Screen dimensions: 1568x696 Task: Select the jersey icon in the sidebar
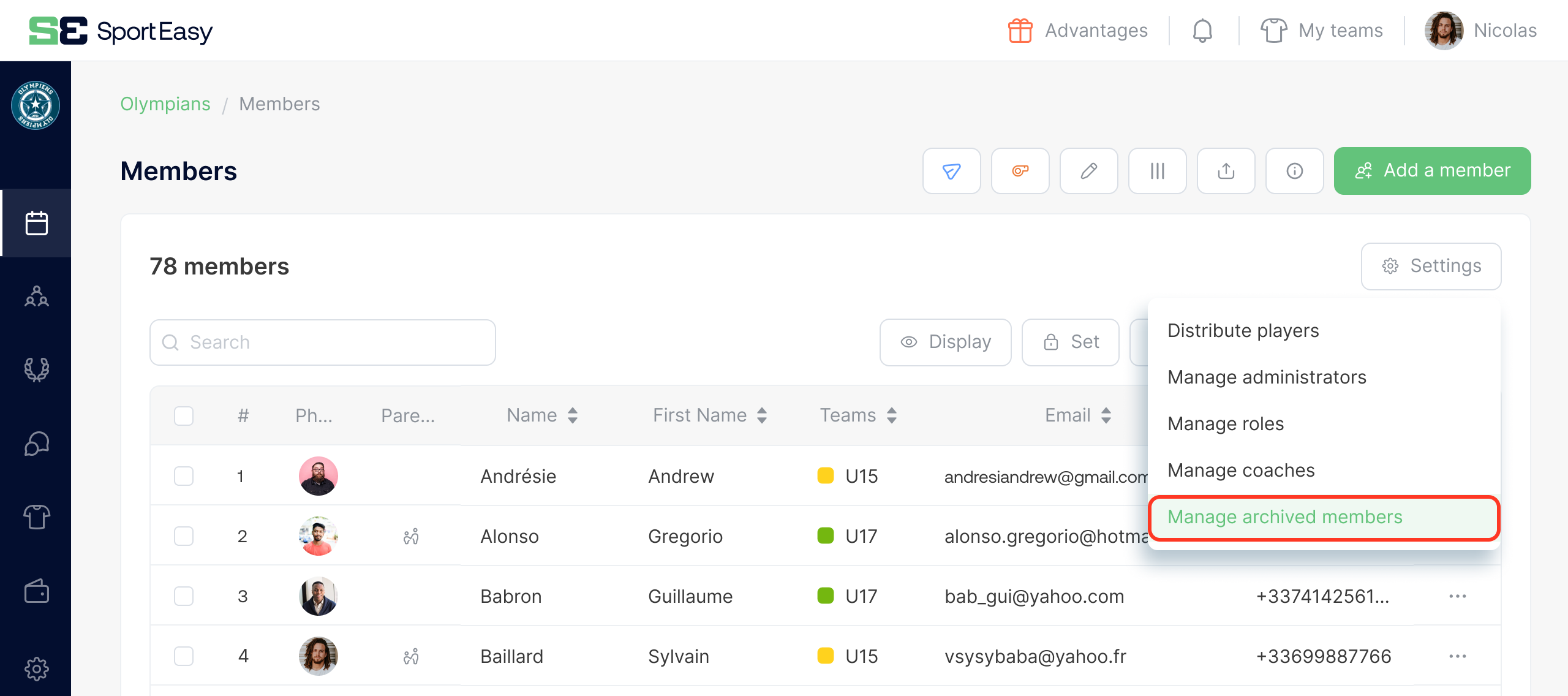coord(36,517)
